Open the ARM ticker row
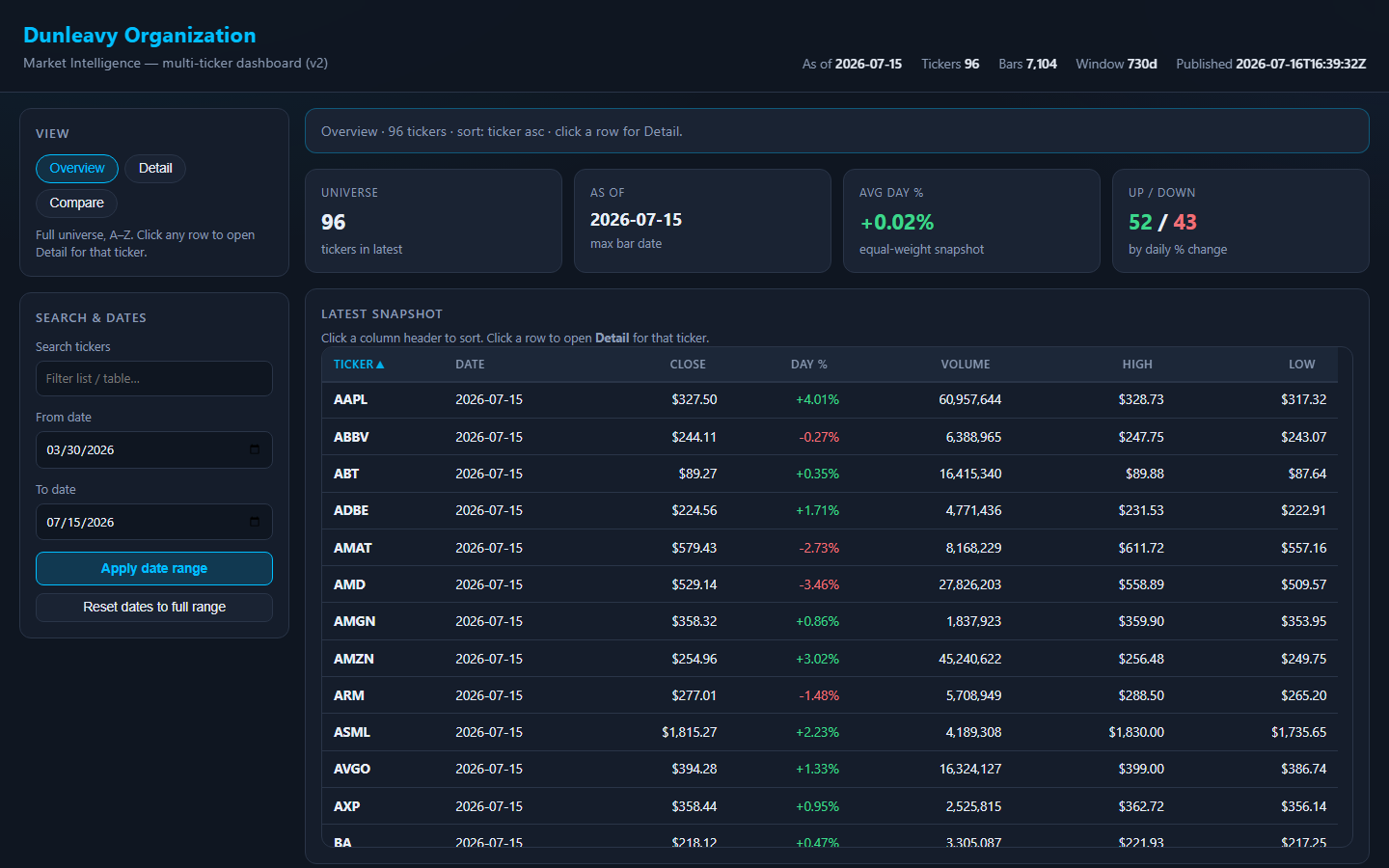This screenshot has height=868, width=1389. tap(830, 695)
